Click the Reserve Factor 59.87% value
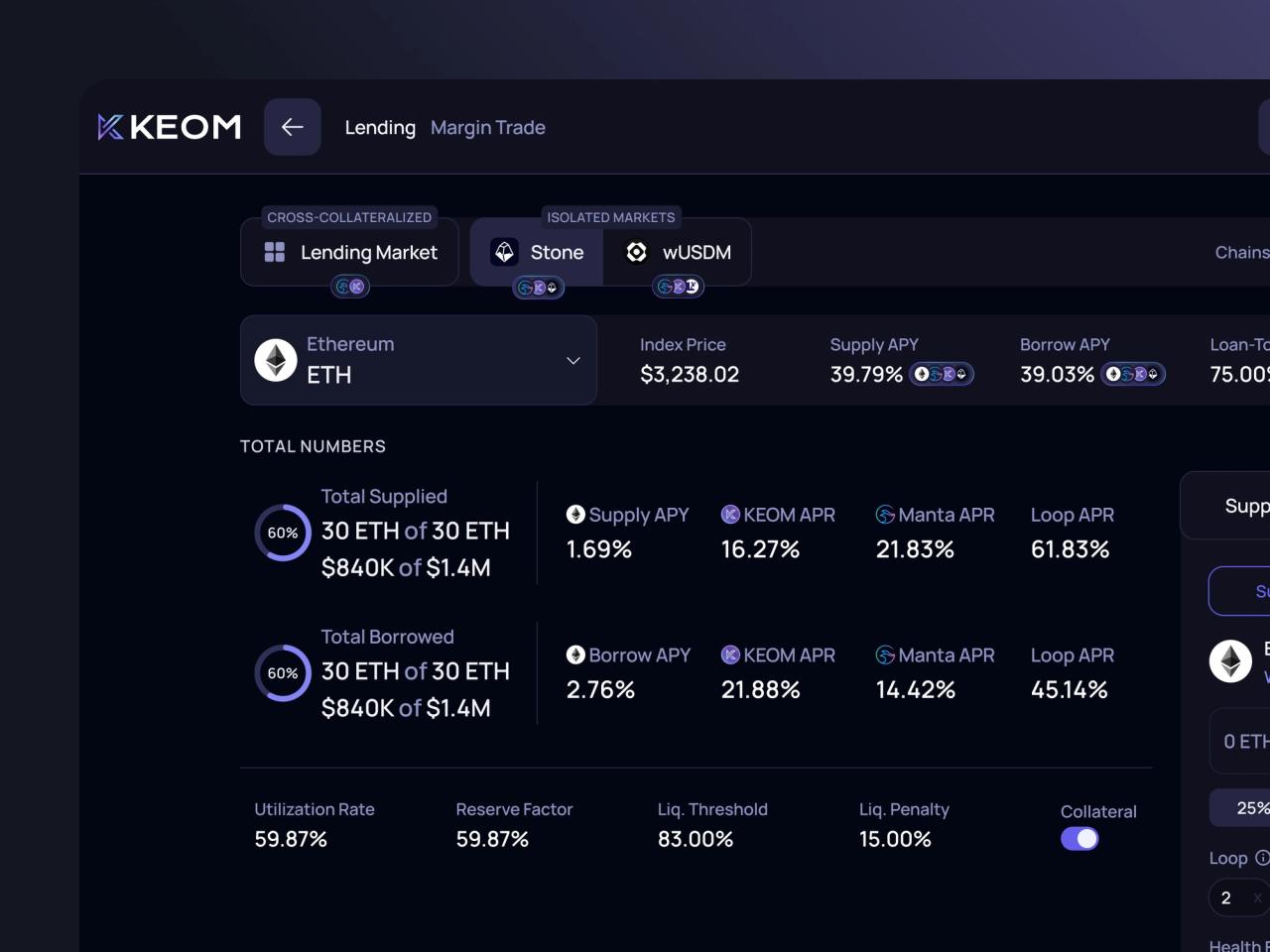 (492, 839)
